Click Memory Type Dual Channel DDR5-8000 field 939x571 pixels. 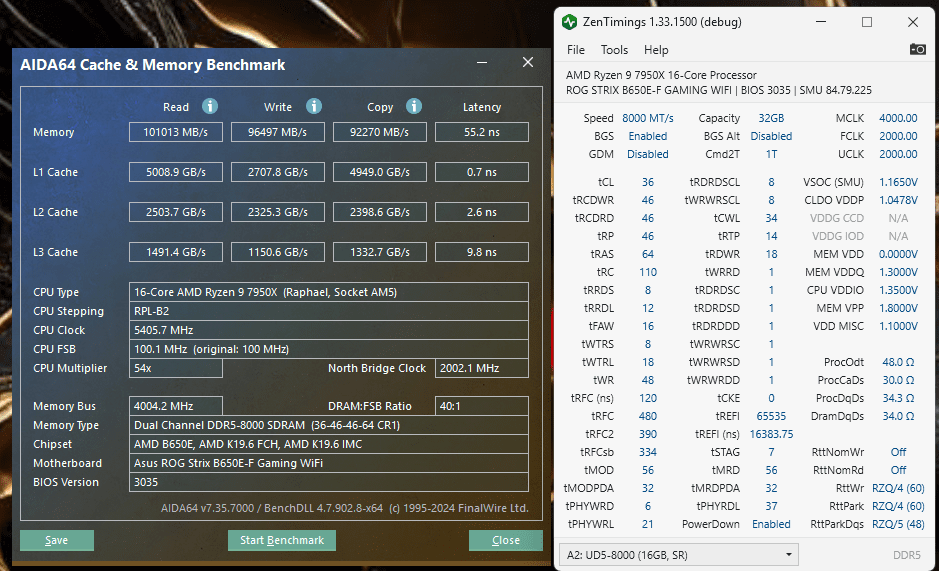click(x=329, y=425)
